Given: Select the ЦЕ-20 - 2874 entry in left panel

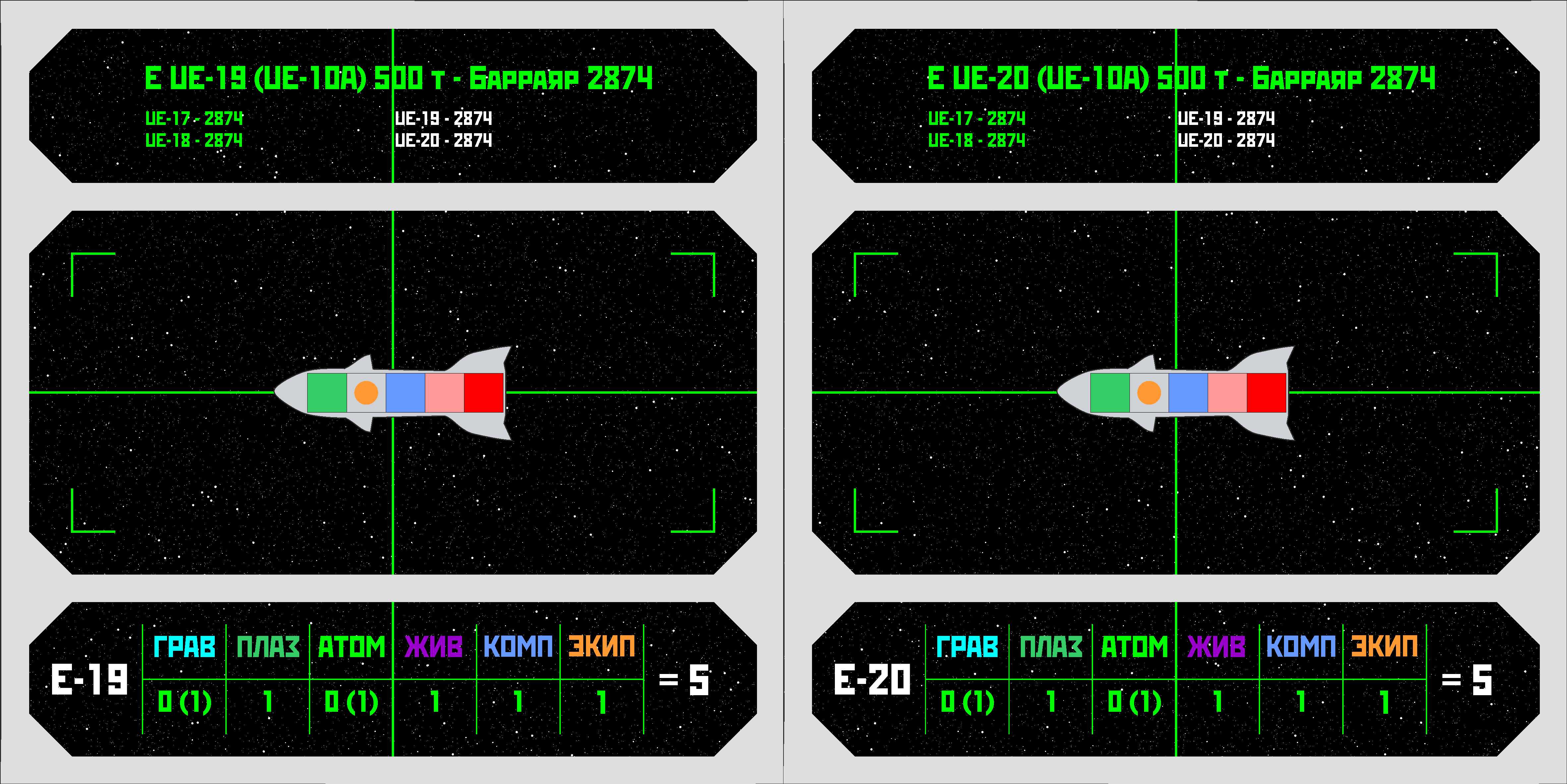Looking at the screenshot, I should coord(443,140).
